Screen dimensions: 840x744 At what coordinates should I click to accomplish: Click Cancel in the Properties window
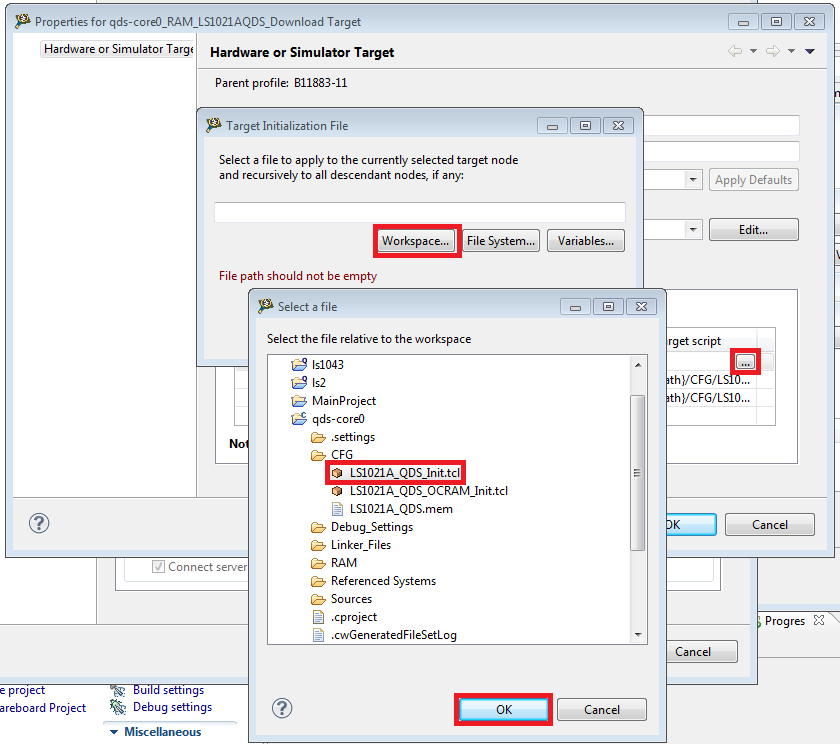(x=769, y=524)
